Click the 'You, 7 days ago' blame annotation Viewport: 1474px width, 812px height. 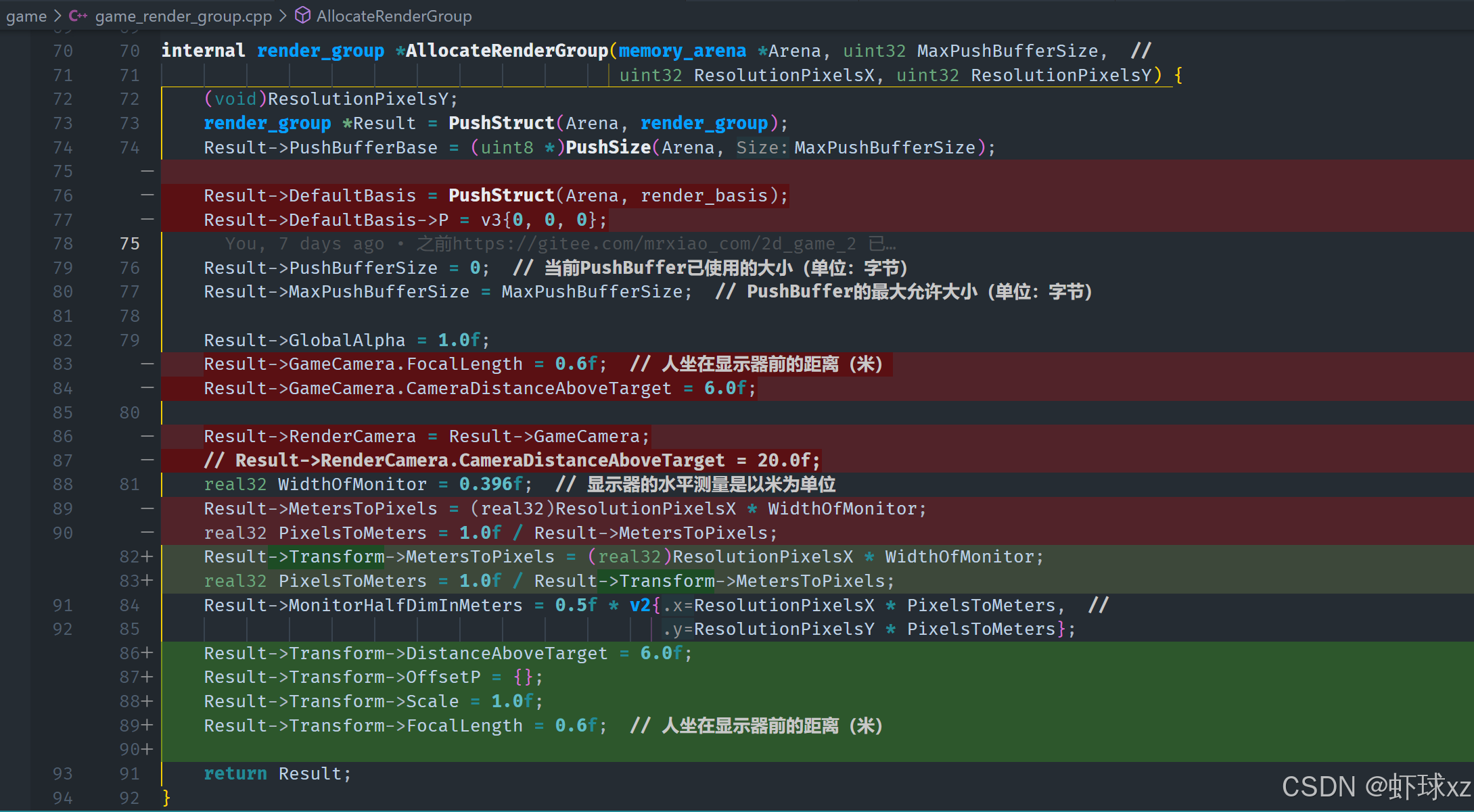(x=304, y=243)
